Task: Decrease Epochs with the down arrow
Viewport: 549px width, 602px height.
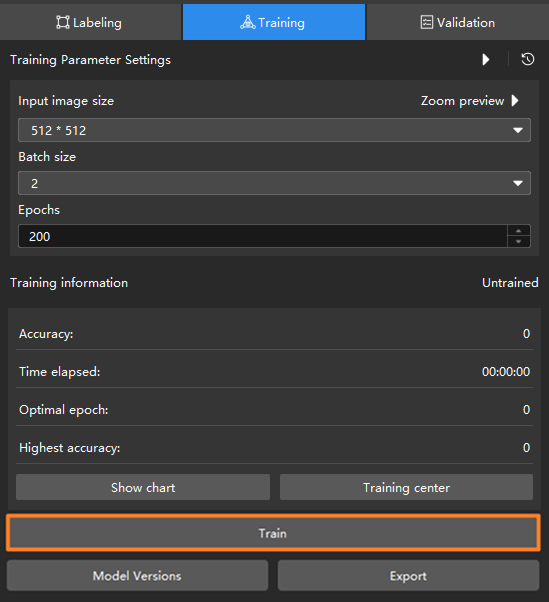Action: [x=519, y=241]
